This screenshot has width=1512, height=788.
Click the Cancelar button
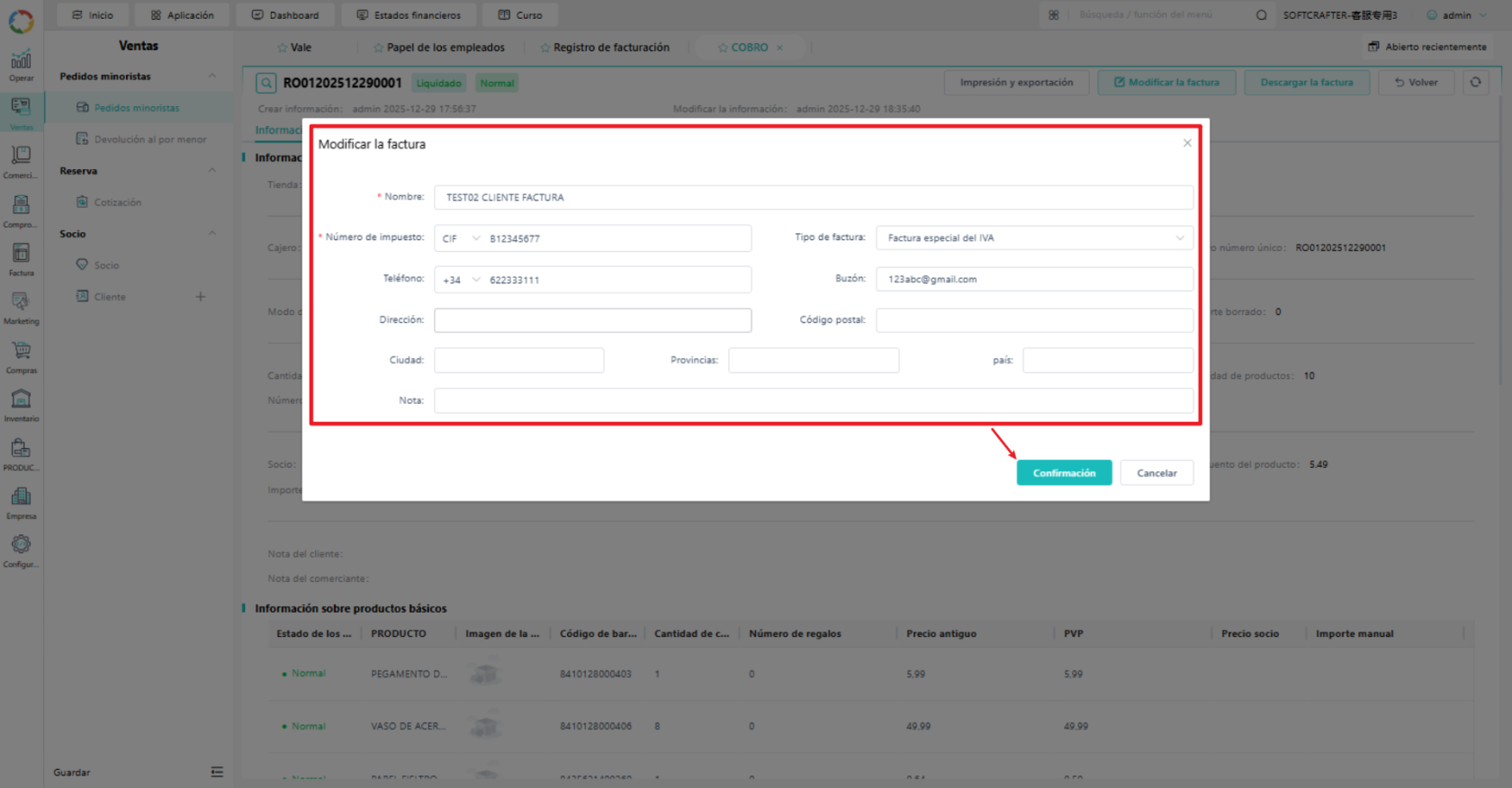(x=1156, y=473)
